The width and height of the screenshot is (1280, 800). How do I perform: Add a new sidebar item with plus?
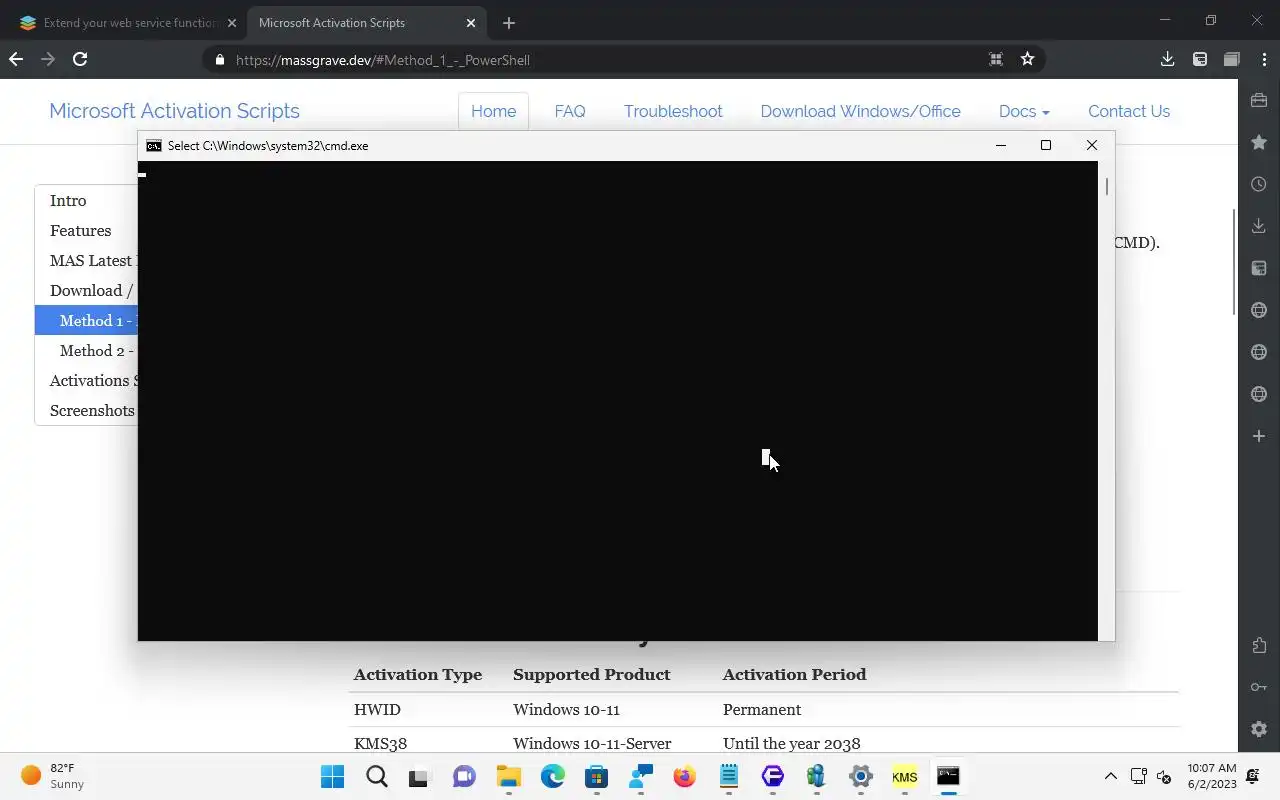point(1259,436)
